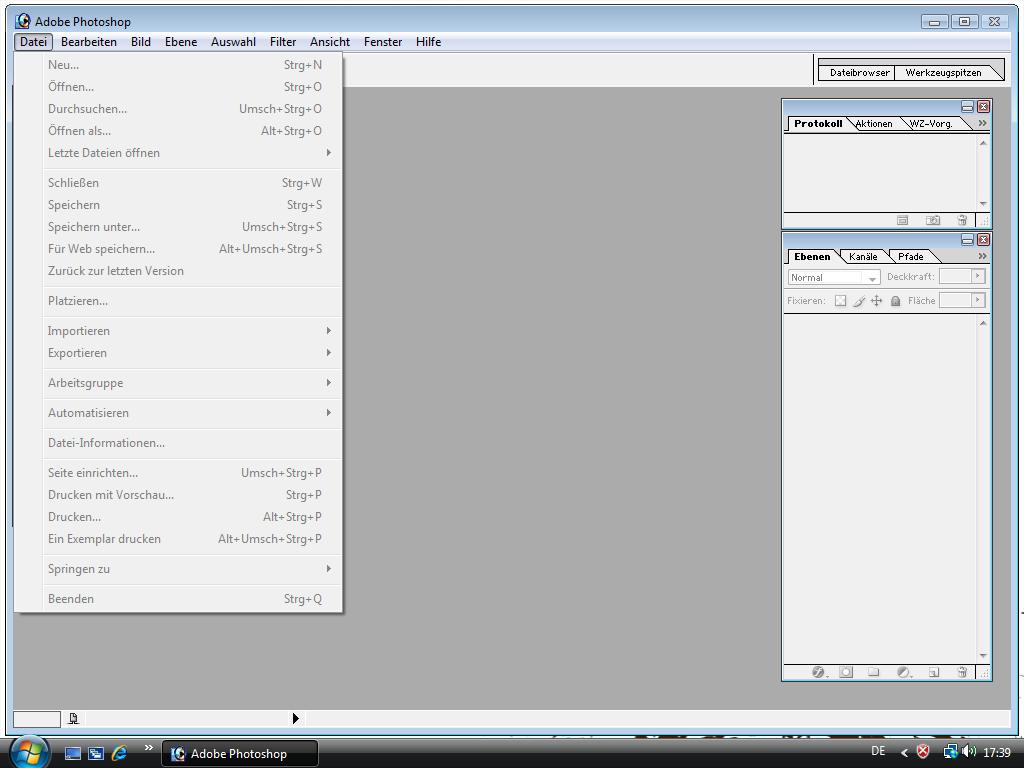The width and height of the screenshot is (1024, 768).
Task: Click the create new layer icon
Action: click(x=934, y=672)
